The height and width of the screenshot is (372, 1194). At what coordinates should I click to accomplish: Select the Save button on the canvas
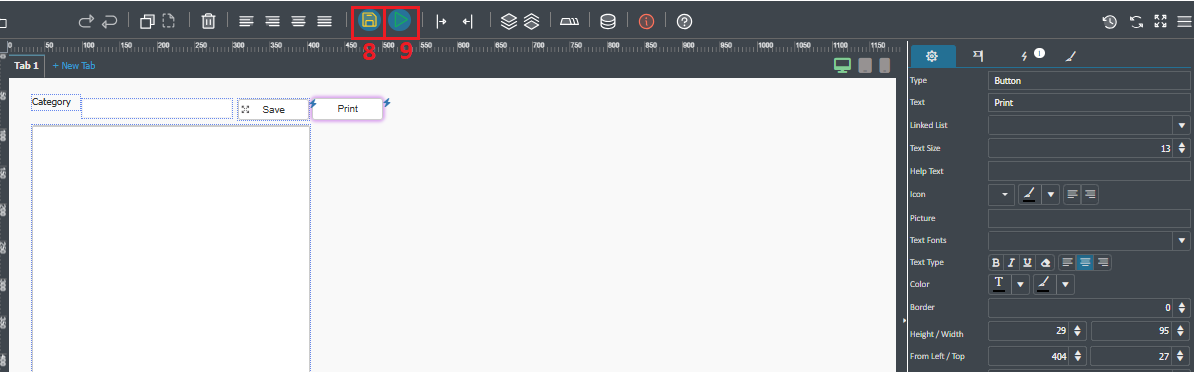(273, 110)
